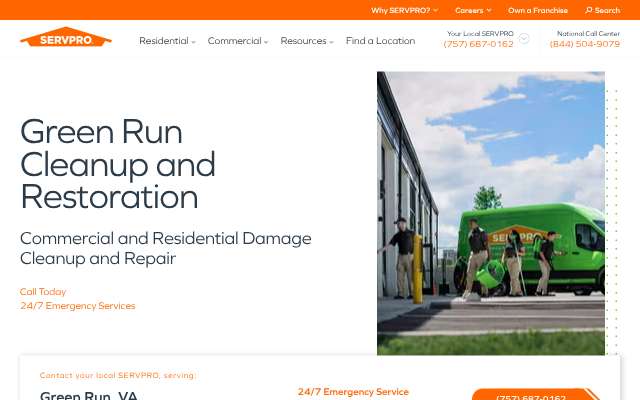
Task: Expand the local SERVPRO chevron circle
Action: (524, 39)
